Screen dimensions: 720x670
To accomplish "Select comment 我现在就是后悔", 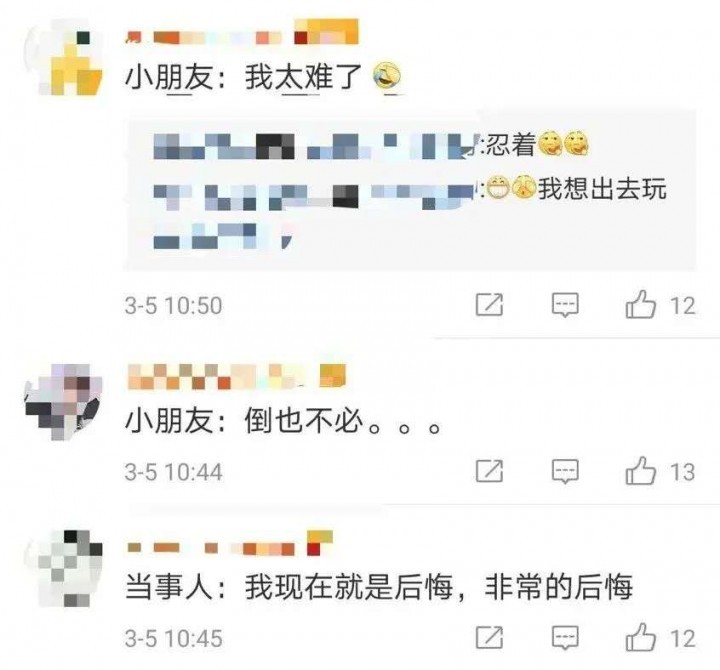I will coord(349,587).
